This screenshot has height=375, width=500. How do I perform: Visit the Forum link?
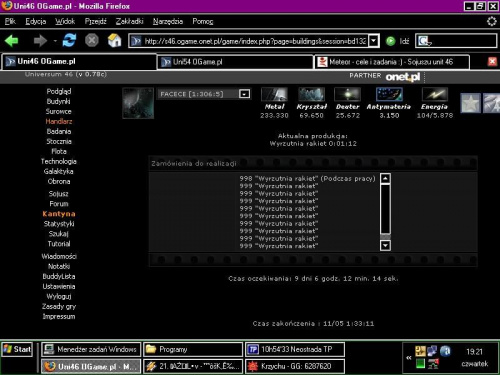[59, 204]
